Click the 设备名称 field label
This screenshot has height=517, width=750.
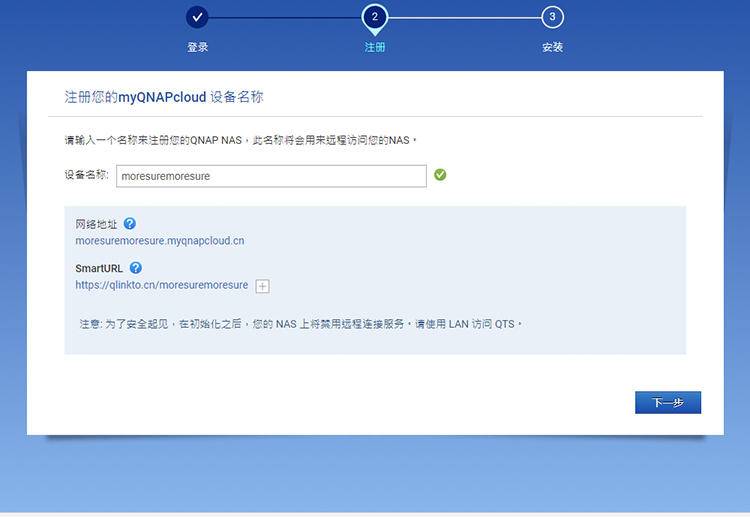click(x=87, y=175)
